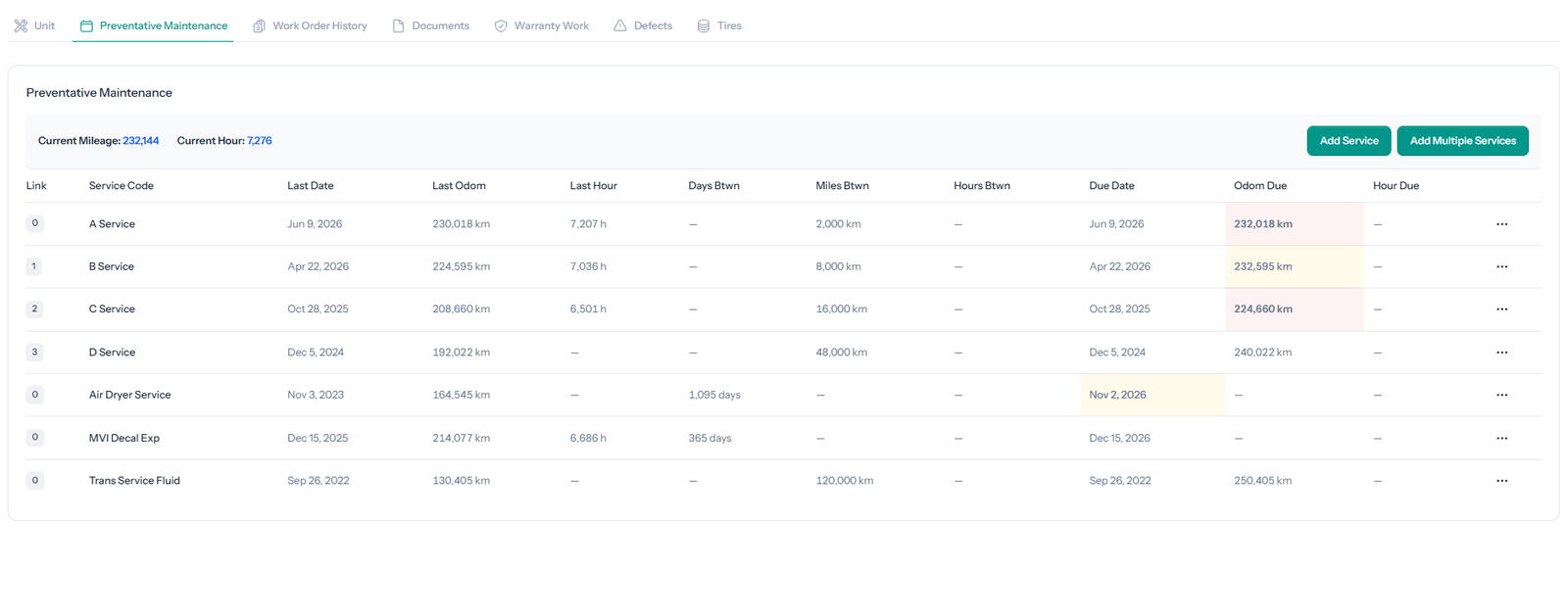Viewport: 1568px width, 615px height.
Task: Click the link badge 2 for C Service
Action: click(x=34, y=308)
